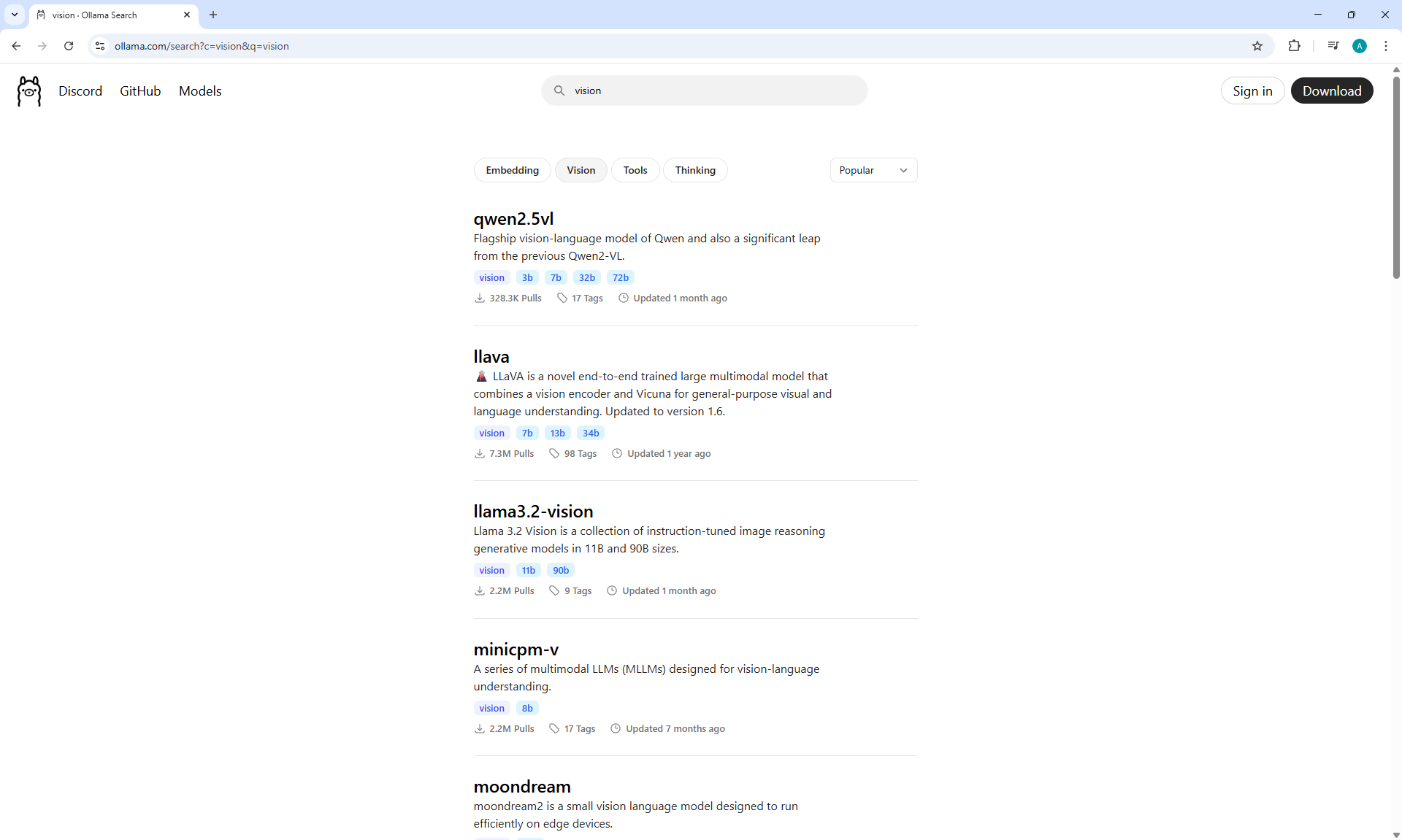The height and width of the screenshot is (840, 1402).
Task: Click the Download button
Action: [1331, 91]
